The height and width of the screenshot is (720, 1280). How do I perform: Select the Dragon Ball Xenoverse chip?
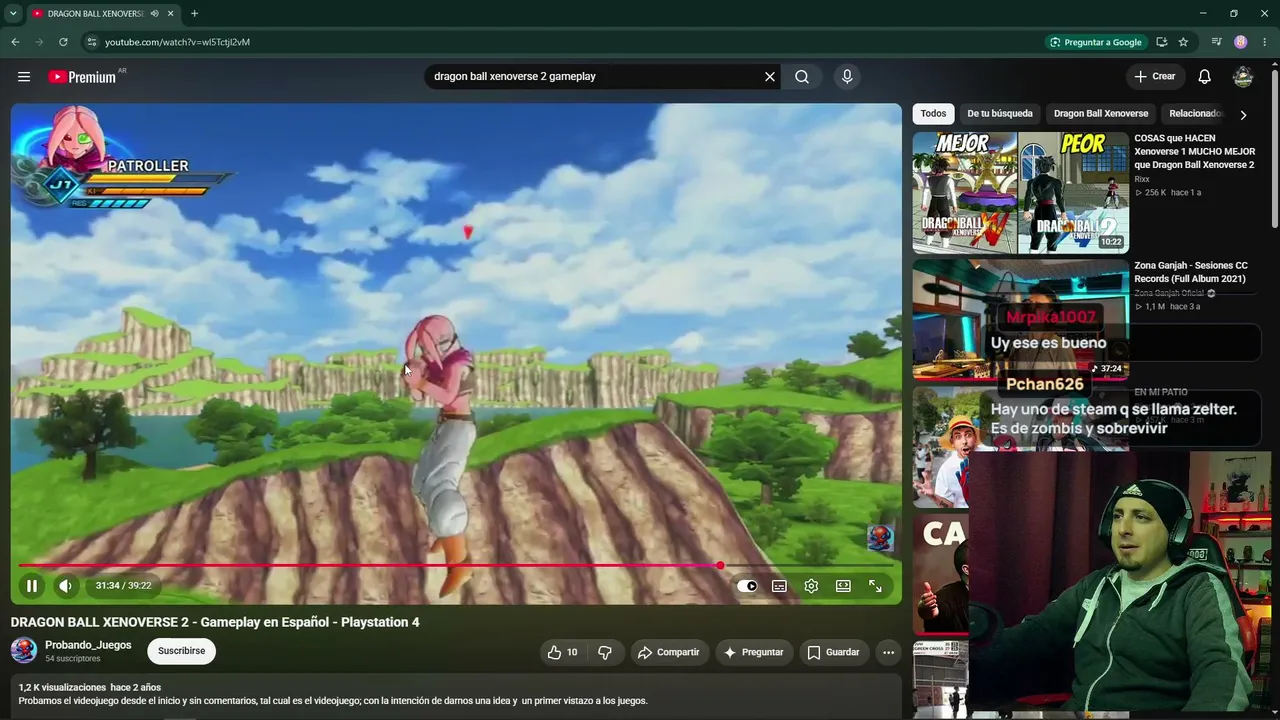pos(1101,114)
